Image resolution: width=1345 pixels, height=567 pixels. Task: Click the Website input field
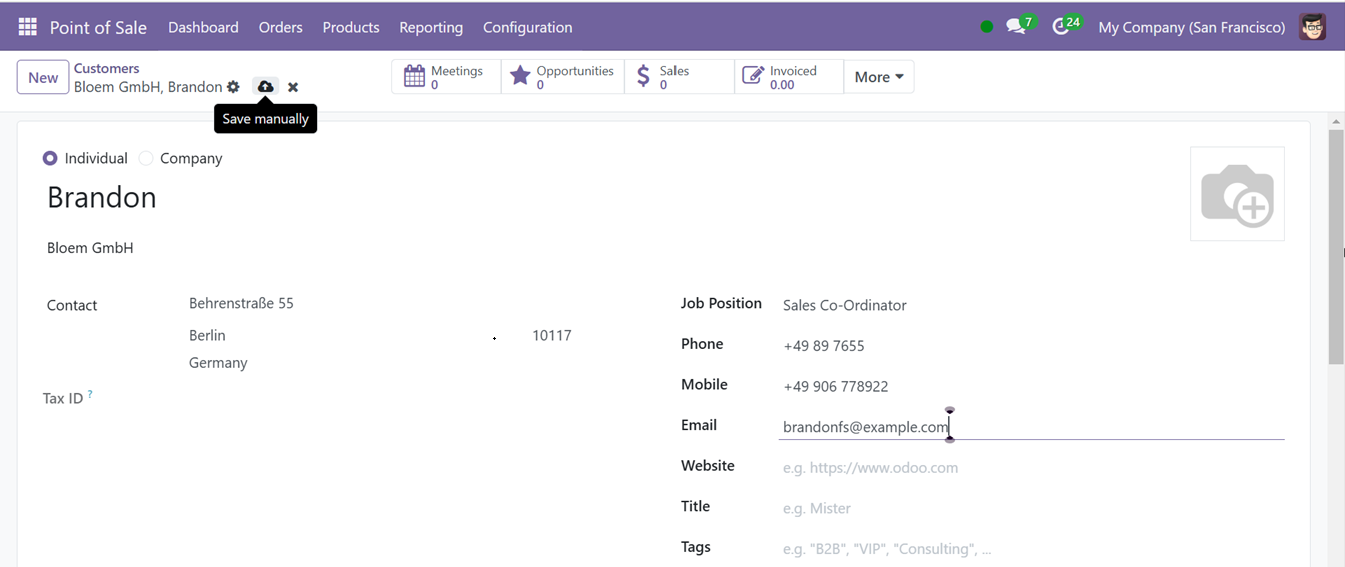[1033, 467]
